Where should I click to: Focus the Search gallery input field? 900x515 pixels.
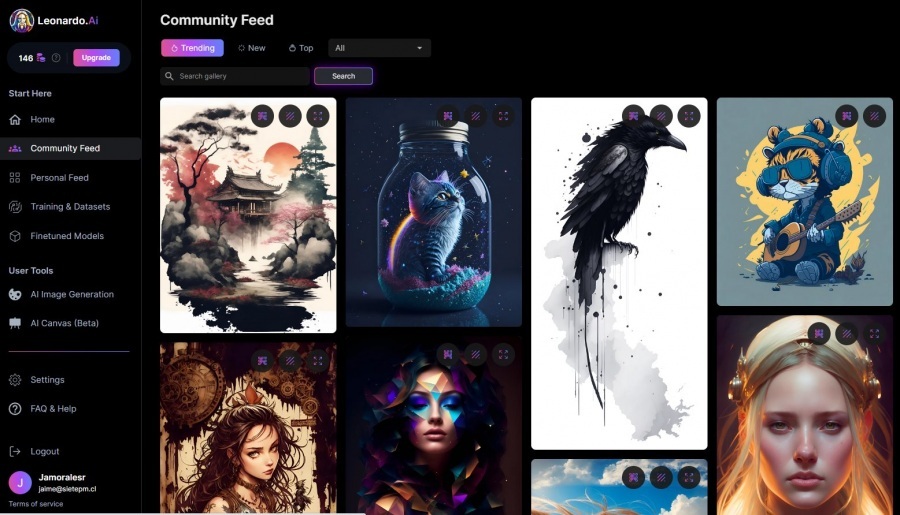(235, 76)
